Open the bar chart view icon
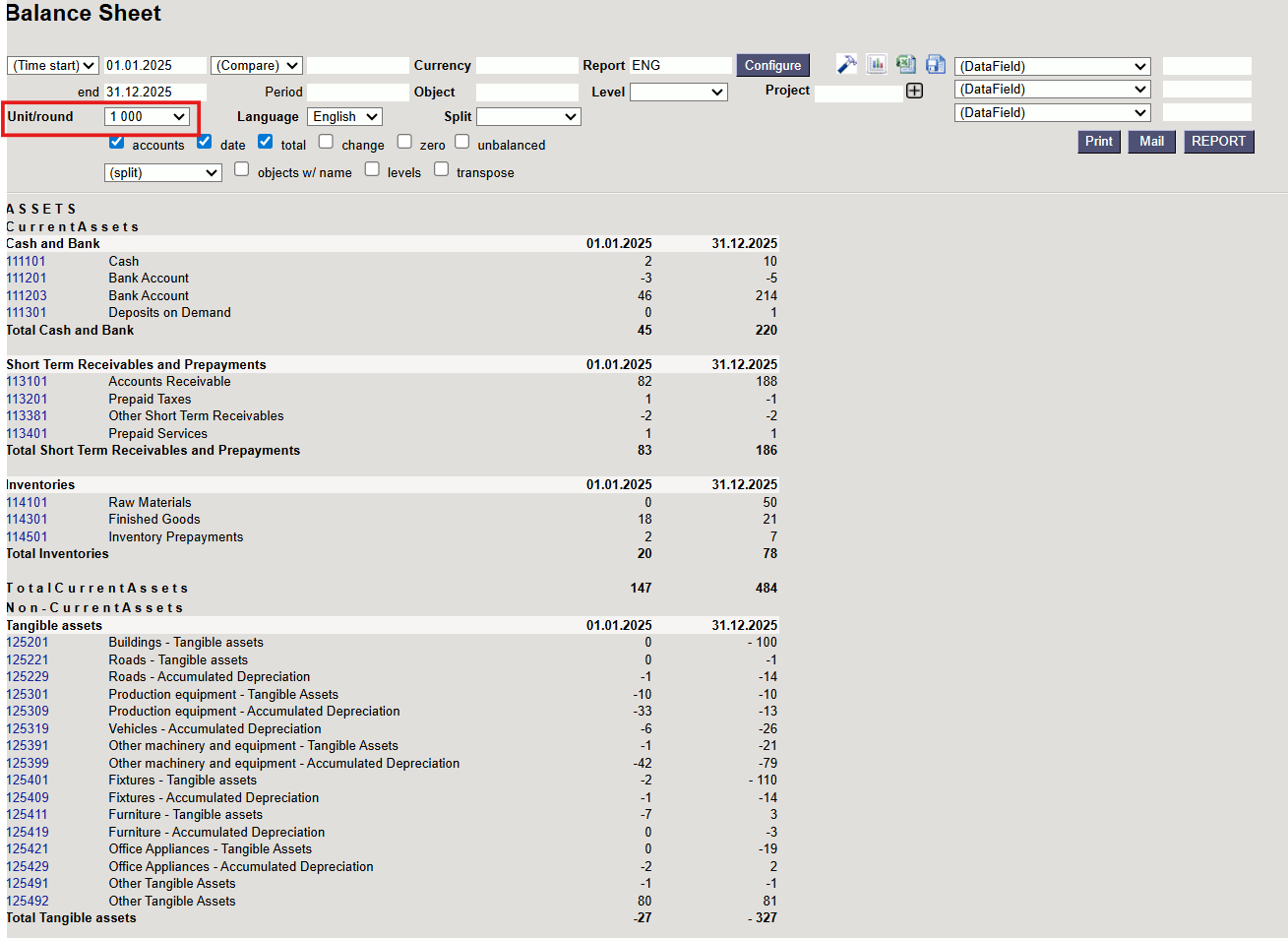This screenshot has width=1288, height=938. pyautogui.click(x=876, y=65)
